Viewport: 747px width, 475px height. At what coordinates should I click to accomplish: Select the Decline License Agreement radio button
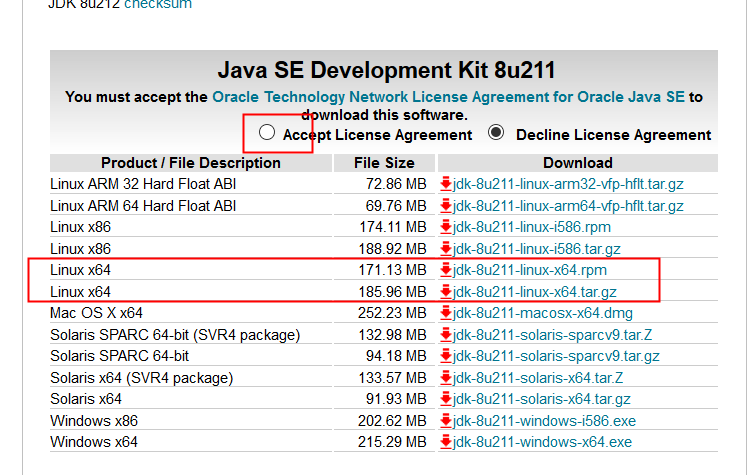coord(496,132)
